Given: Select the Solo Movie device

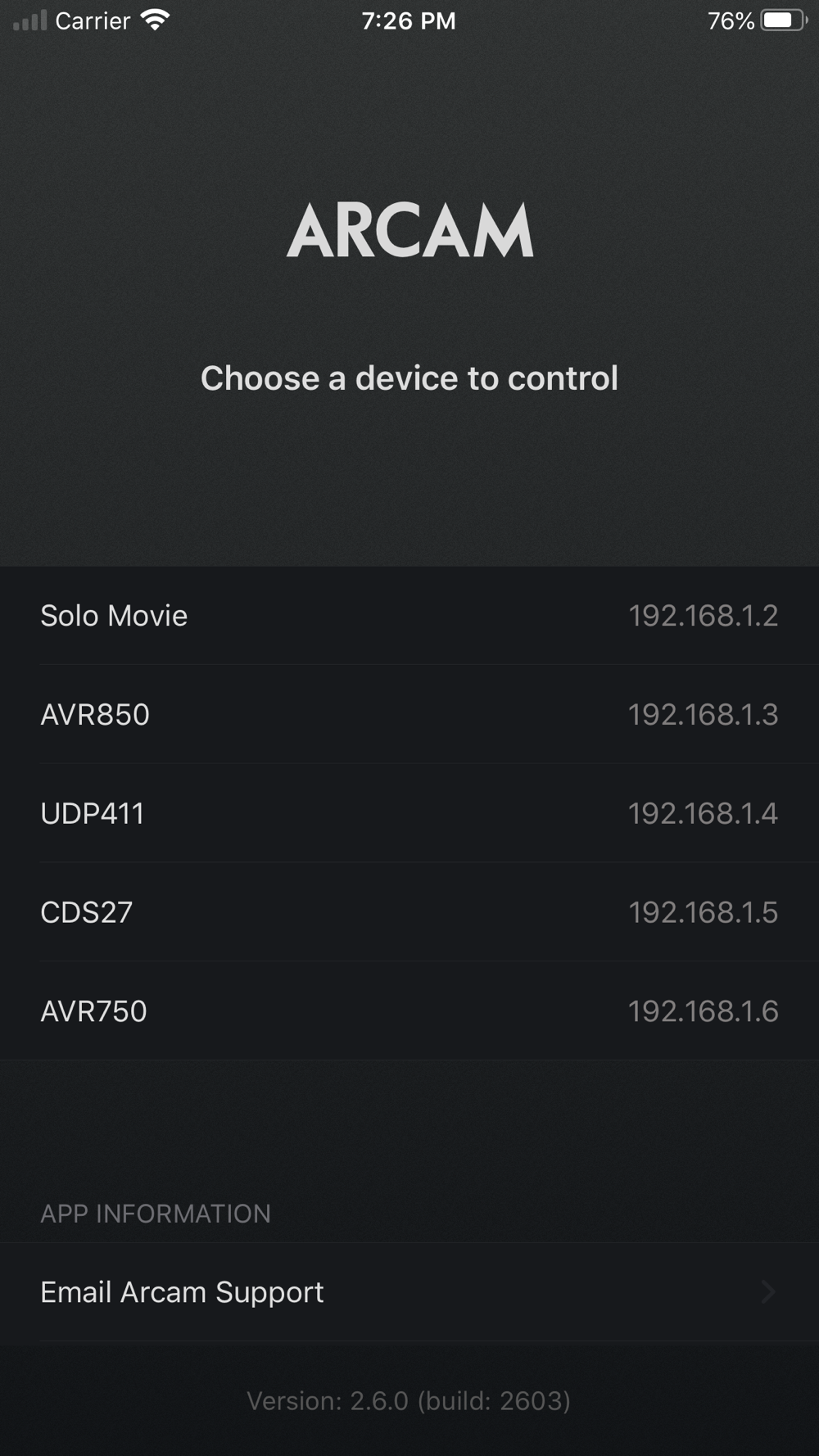Looking at the screenshot, I should [x=409, y=616].
